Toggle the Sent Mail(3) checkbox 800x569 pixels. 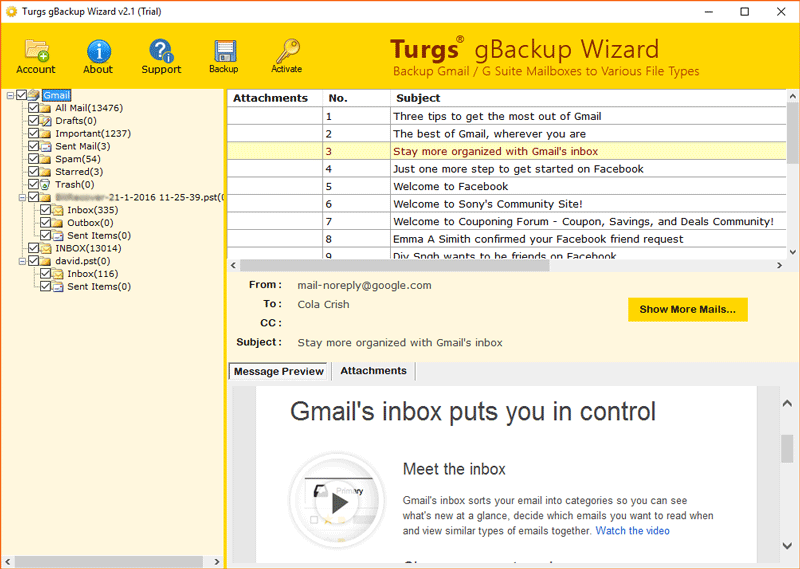34,146
